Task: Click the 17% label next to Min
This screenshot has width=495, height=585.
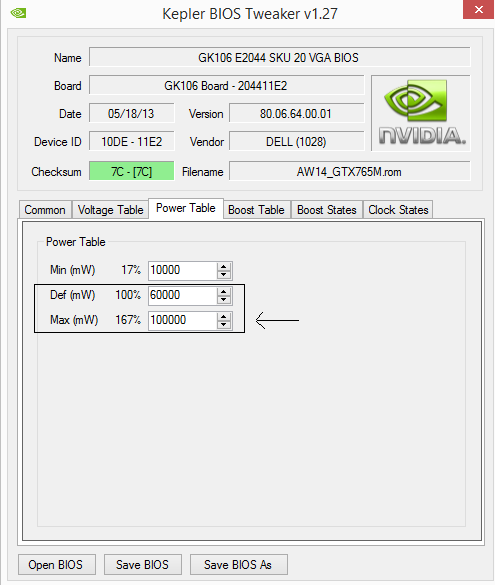Action: point(131,270)
